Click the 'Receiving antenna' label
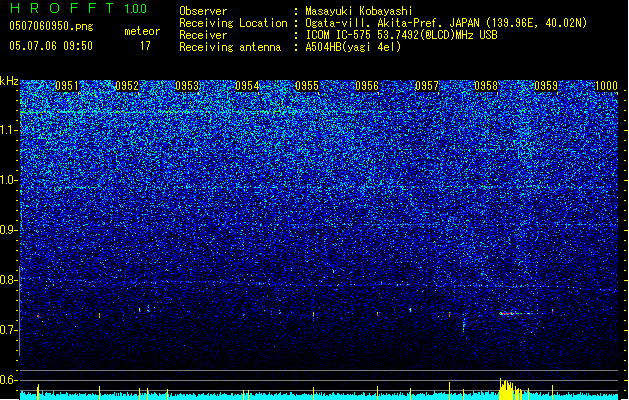Image resolution: width=629 pixels, height=400 pixels. (x=230, y=47)
